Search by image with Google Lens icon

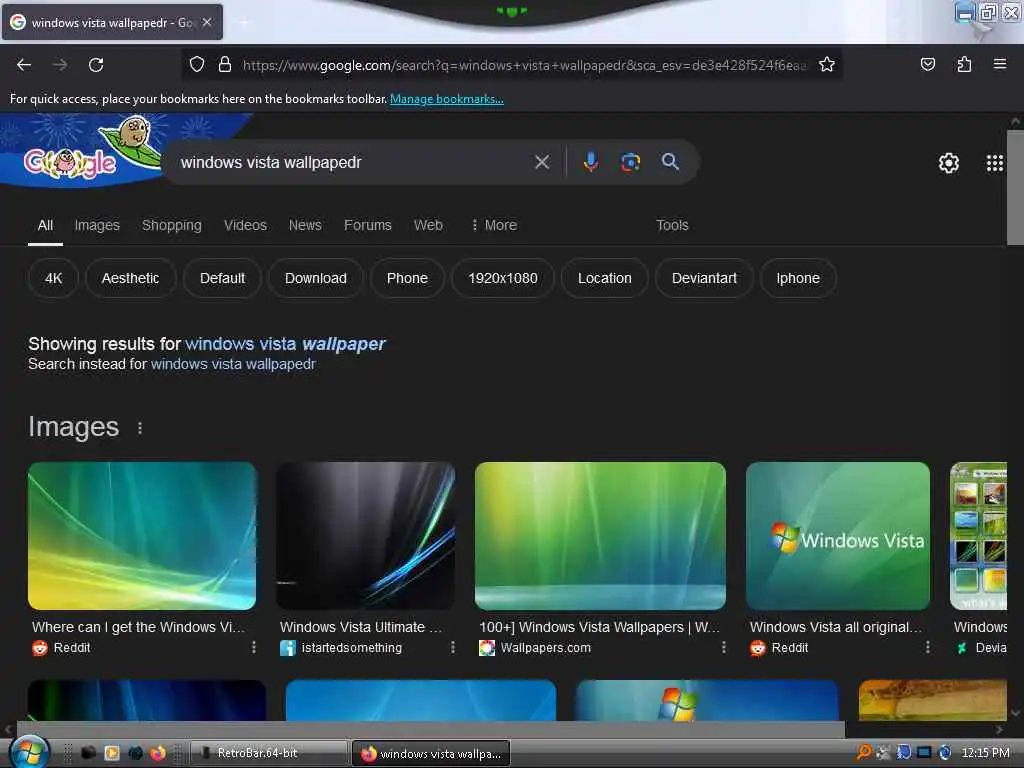(630, 162)
